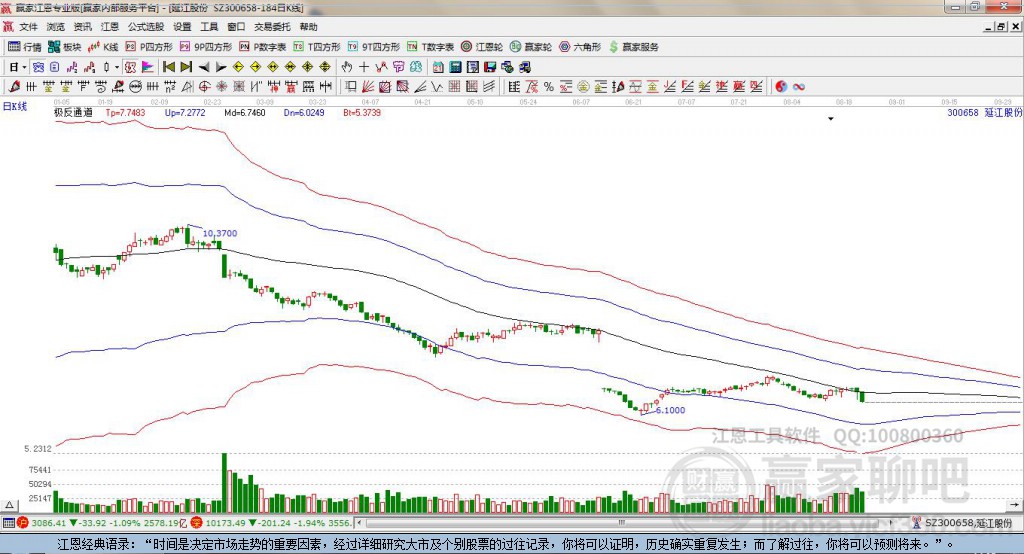Open the 工具 menu
The height and width of the screenshot is (554, 1024).
point(209,27)
